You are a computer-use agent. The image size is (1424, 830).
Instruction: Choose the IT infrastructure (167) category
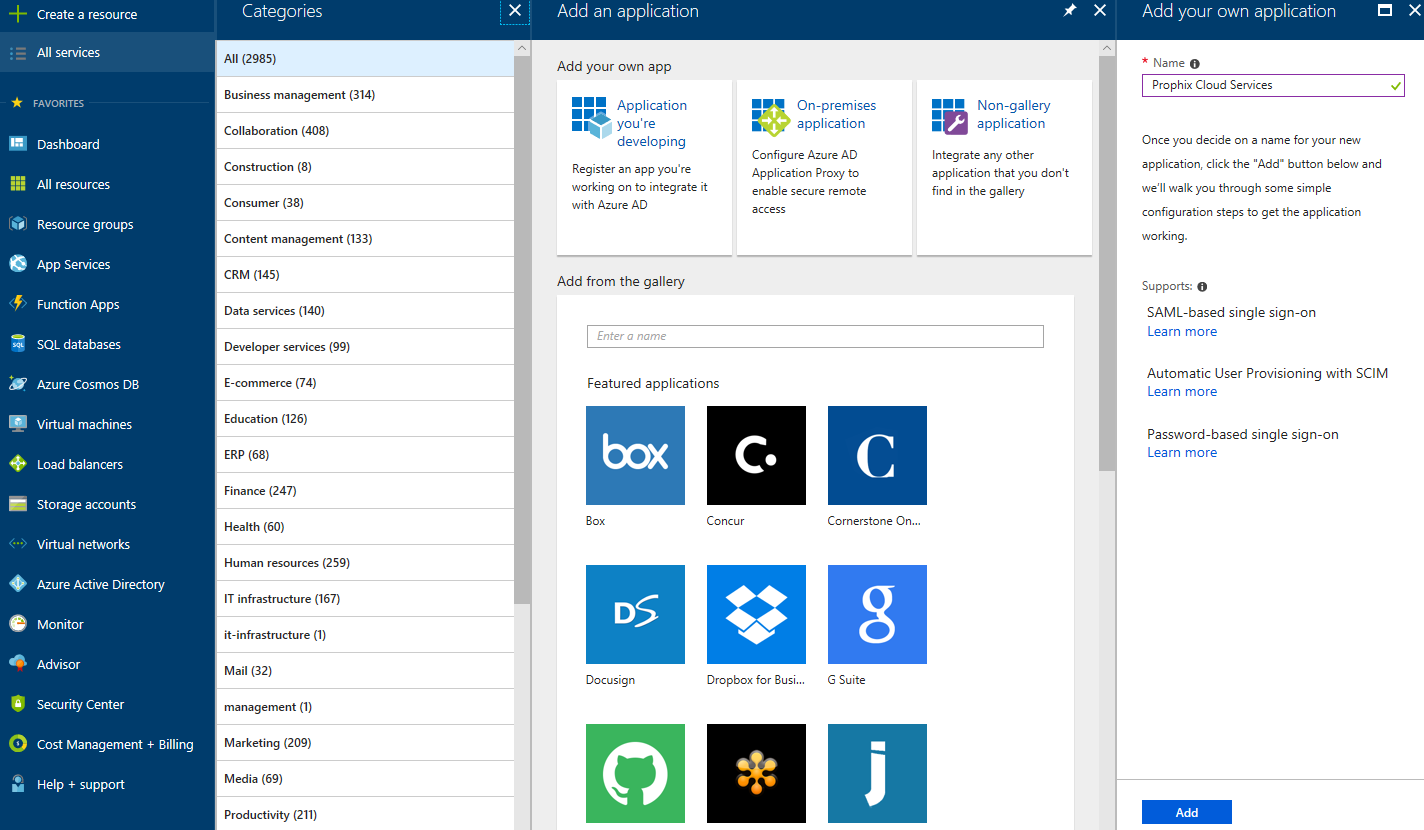coord(365,599)
